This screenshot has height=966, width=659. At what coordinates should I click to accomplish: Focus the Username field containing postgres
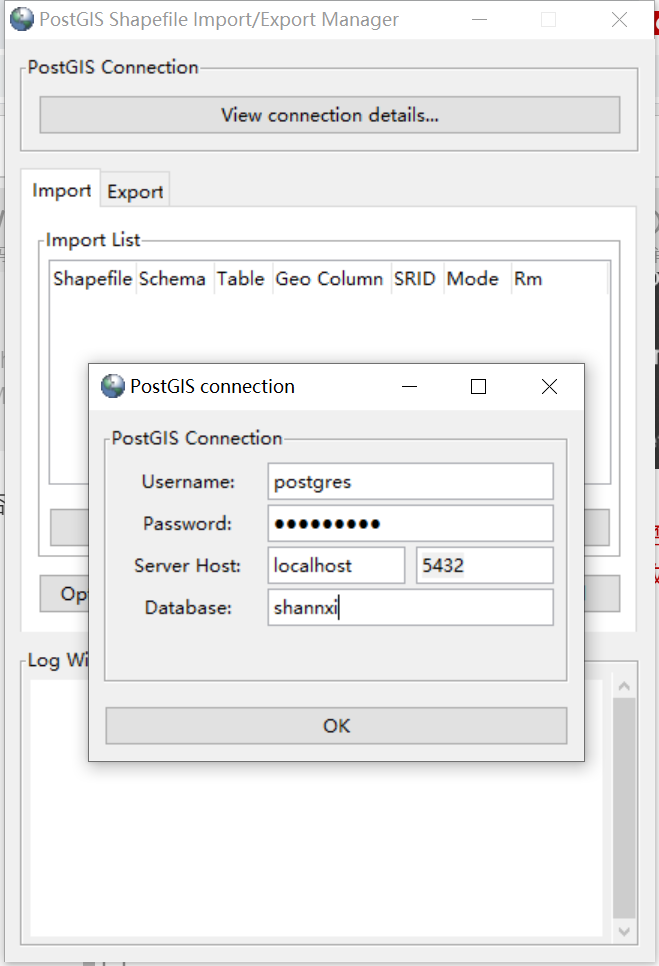pyautogui.click(x=410, y=481)
